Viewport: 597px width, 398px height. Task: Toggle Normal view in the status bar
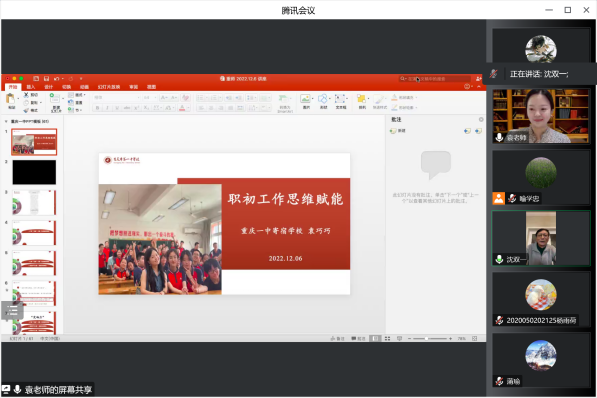tap(375, 338)
